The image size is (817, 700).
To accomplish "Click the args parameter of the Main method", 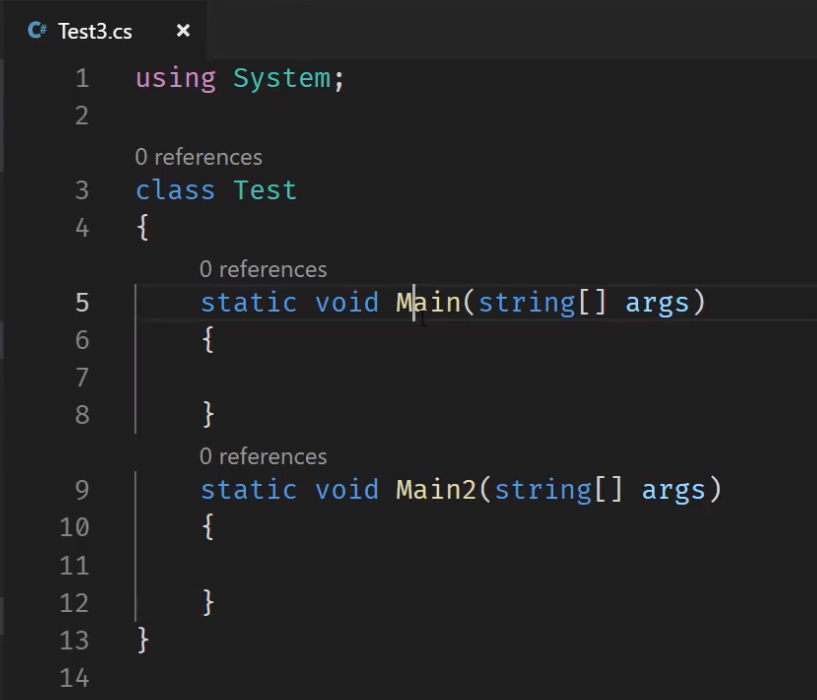I will [x=657, y=303].
